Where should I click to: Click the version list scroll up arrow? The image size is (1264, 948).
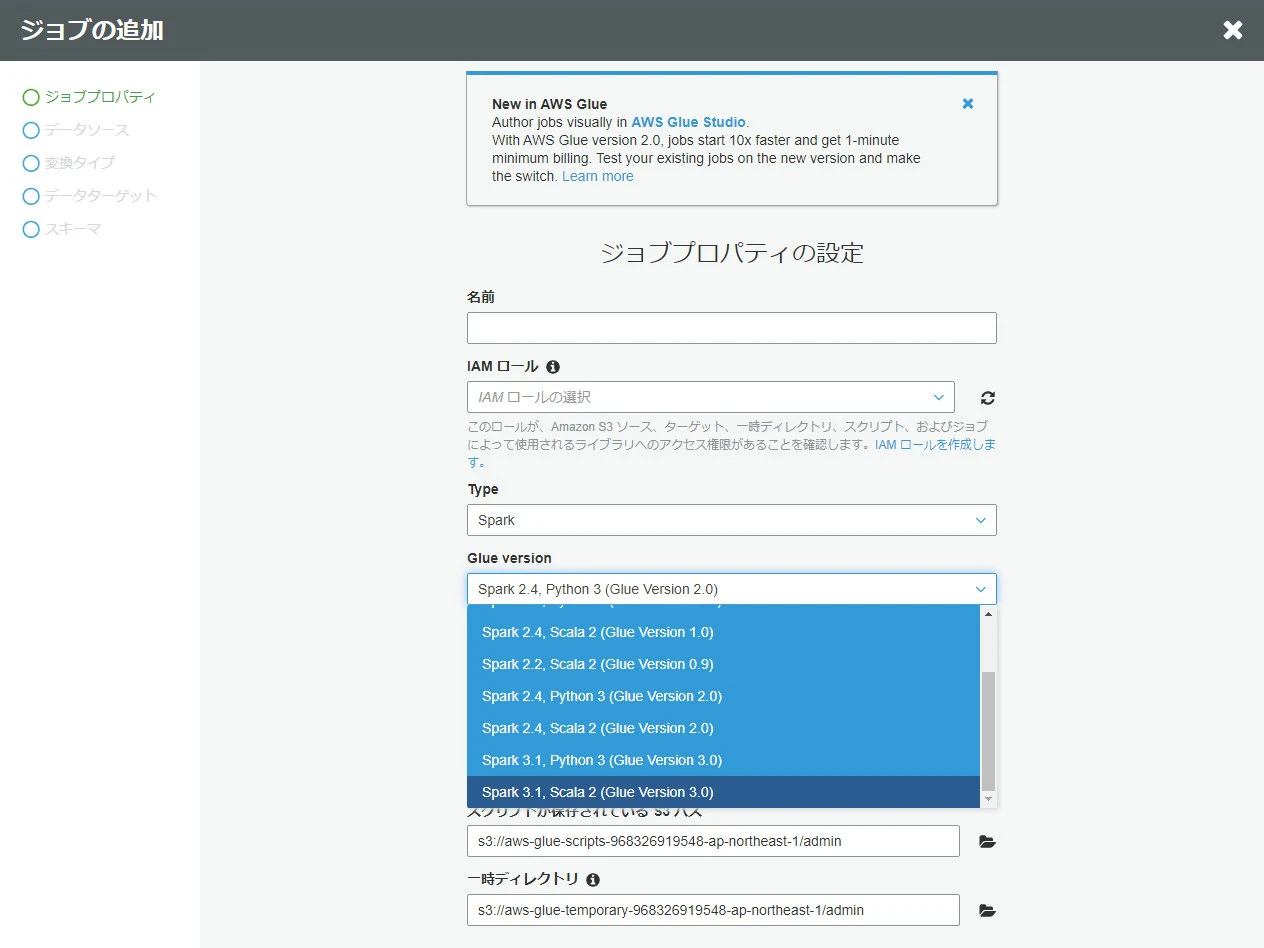pos(989,613)
